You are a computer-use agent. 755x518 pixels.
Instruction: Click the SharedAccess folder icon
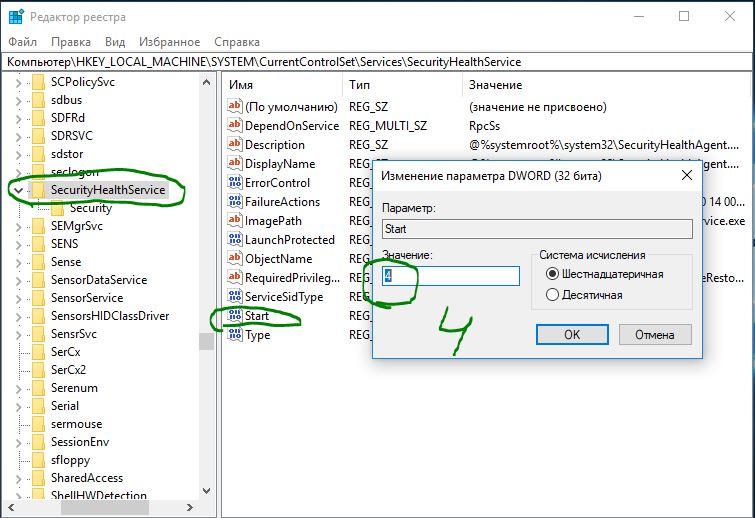(x=39, y=478)
